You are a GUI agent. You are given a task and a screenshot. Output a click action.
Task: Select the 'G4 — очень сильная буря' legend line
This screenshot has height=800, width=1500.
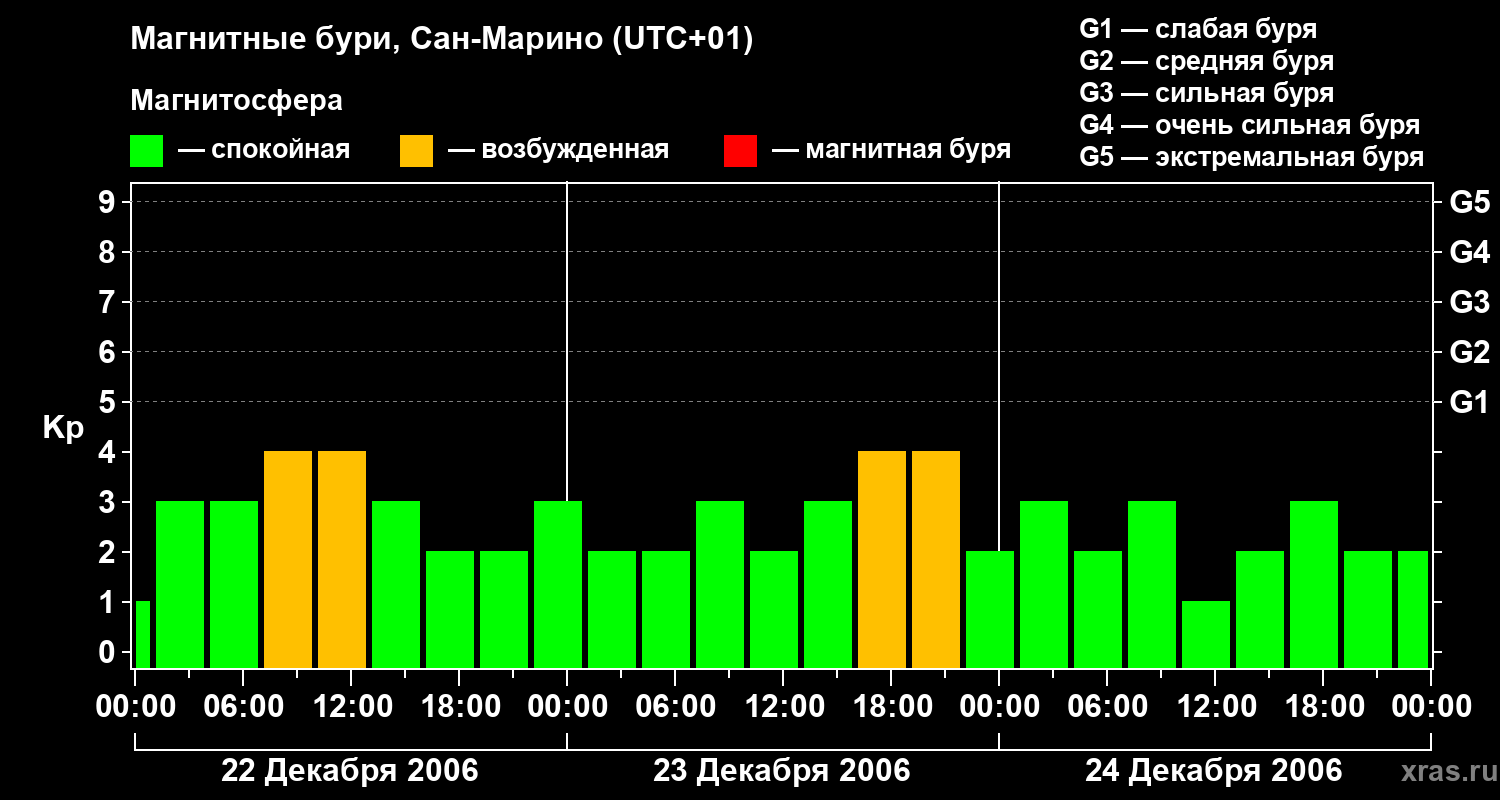[x=1250, y=125]
